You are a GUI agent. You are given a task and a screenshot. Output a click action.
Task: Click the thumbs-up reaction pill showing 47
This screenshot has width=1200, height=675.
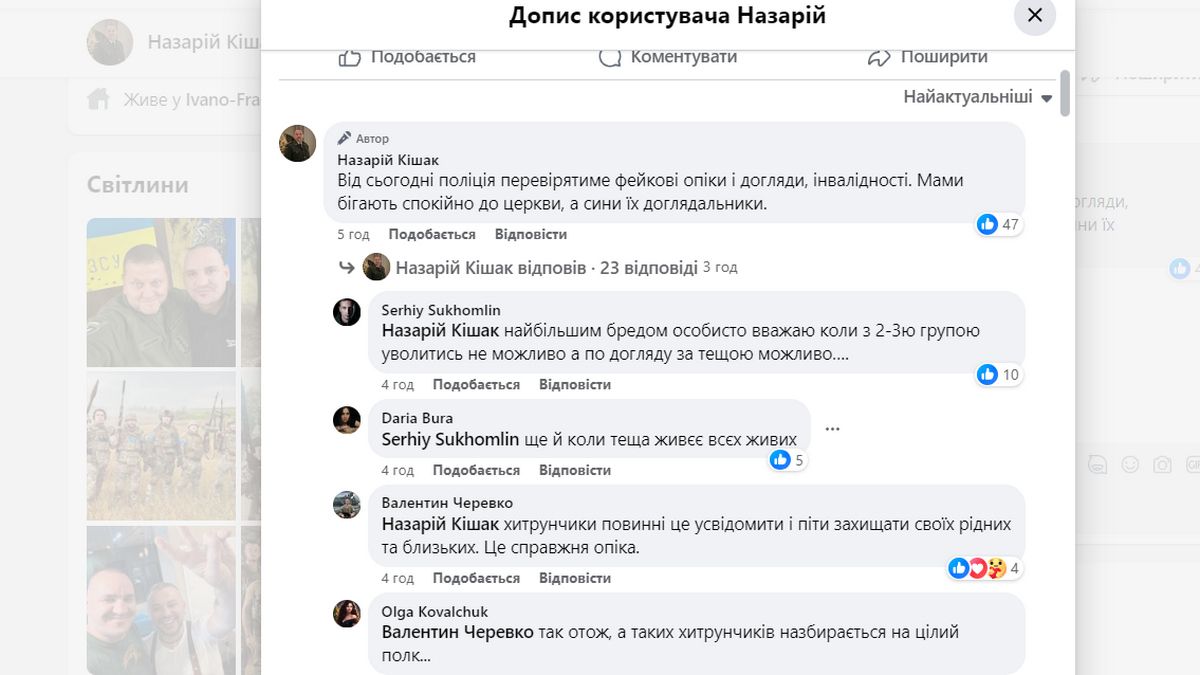[1000, 225]
